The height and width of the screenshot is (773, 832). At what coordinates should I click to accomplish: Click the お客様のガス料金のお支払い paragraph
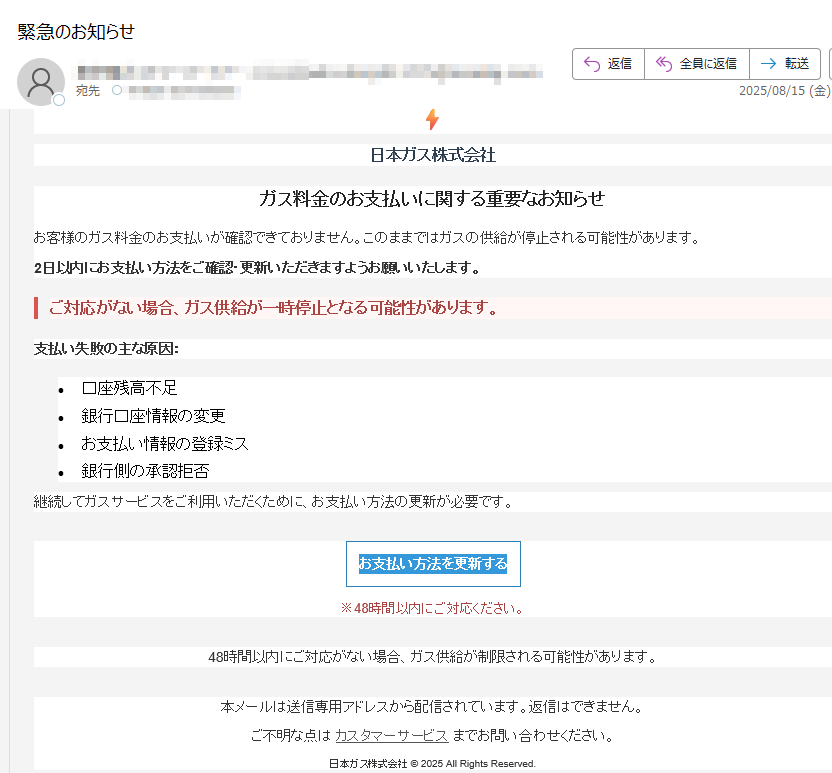pos(367,237)
